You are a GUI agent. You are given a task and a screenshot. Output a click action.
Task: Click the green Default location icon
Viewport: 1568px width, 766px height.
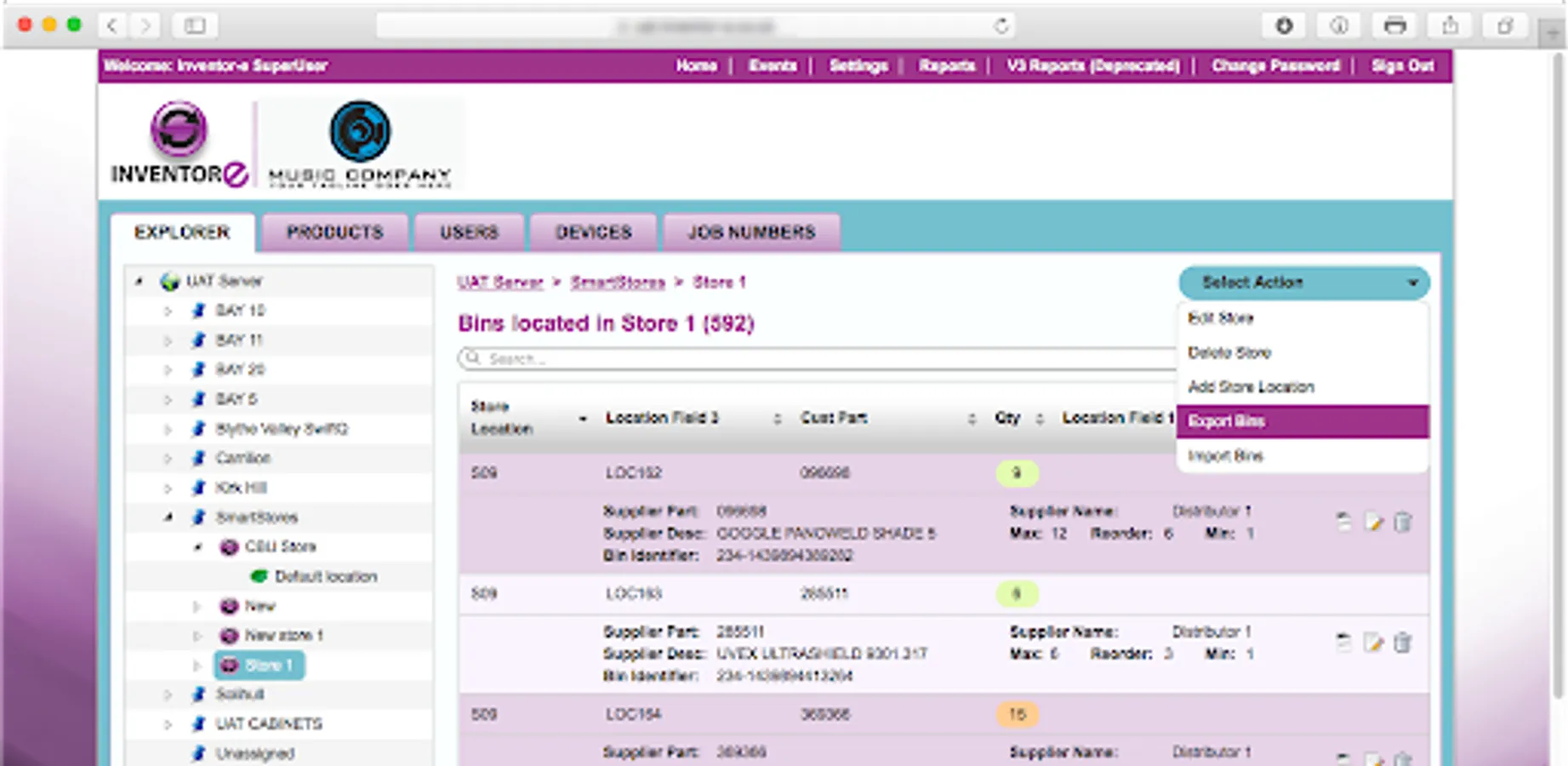(x=259, y=576)
